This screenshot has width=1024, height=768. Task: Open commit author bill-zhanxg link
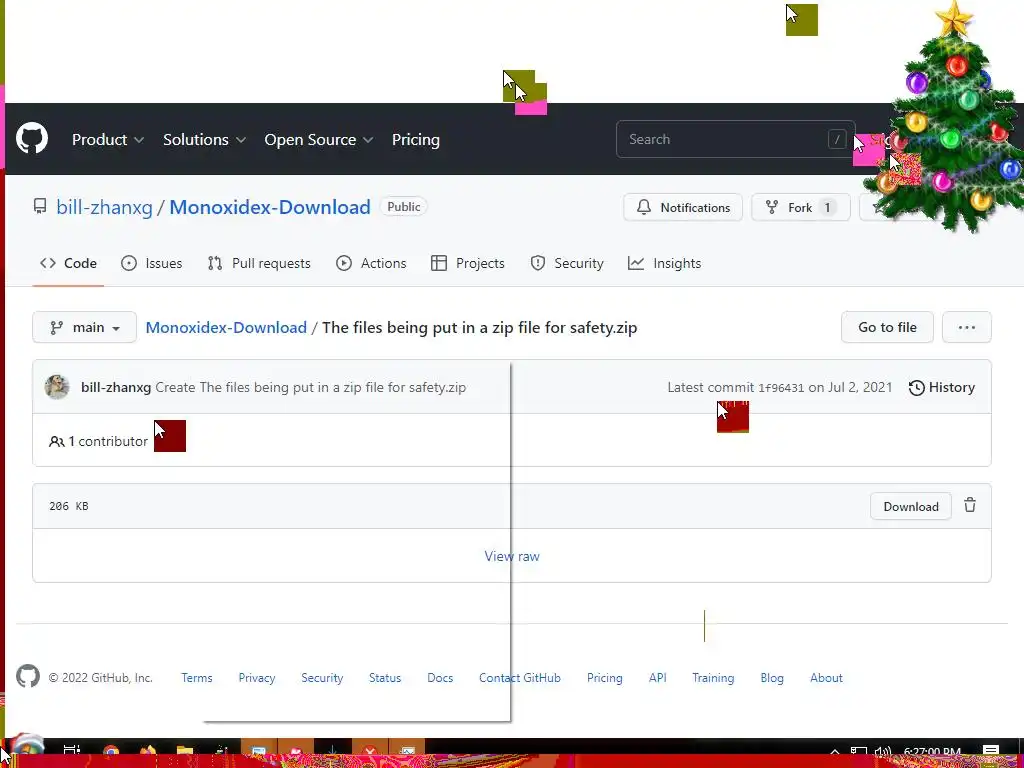coord(116,387)
